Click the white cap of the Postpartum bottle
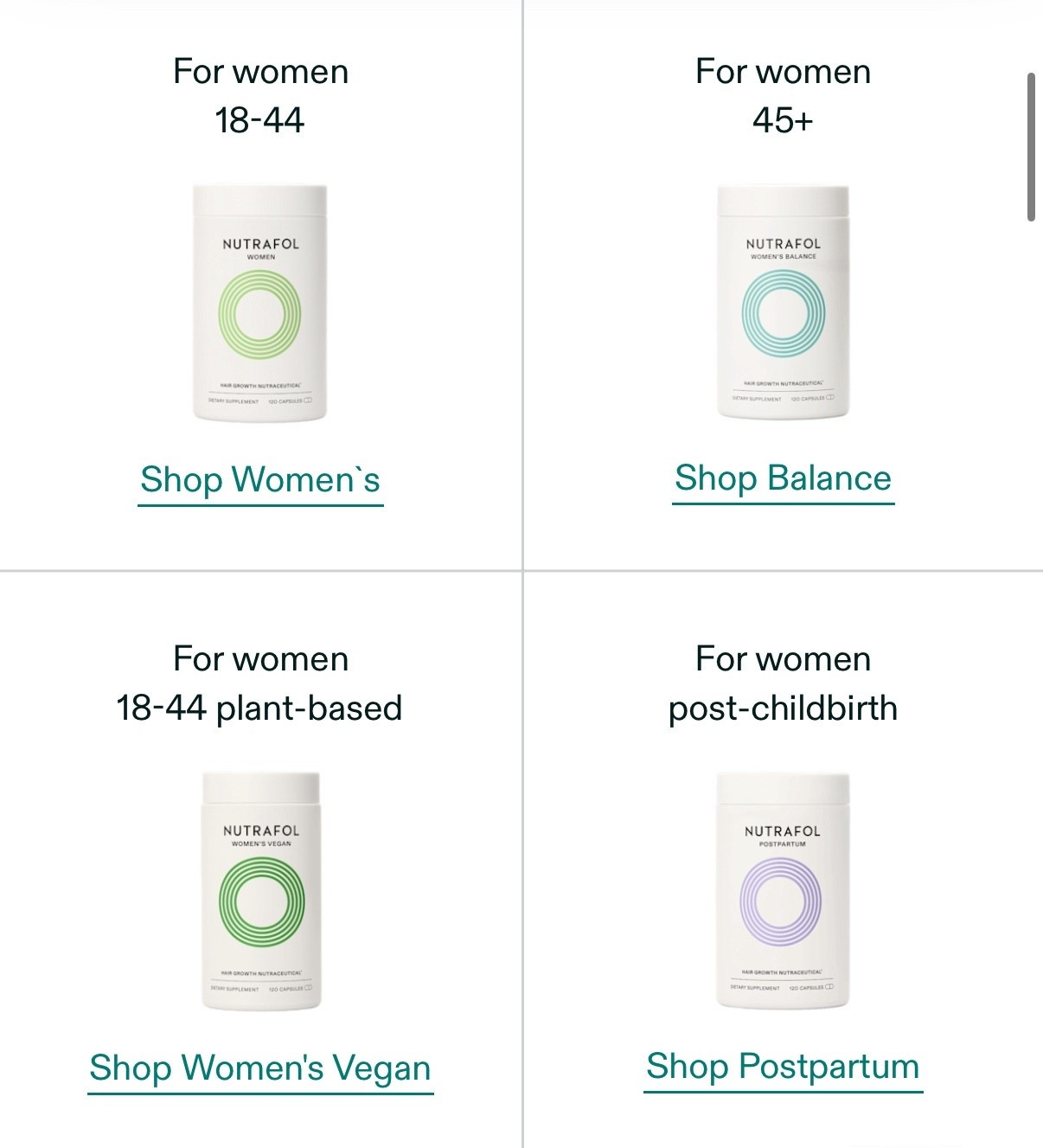The height and width of the screenshot is (1148, 1043). tap(783, 789)
